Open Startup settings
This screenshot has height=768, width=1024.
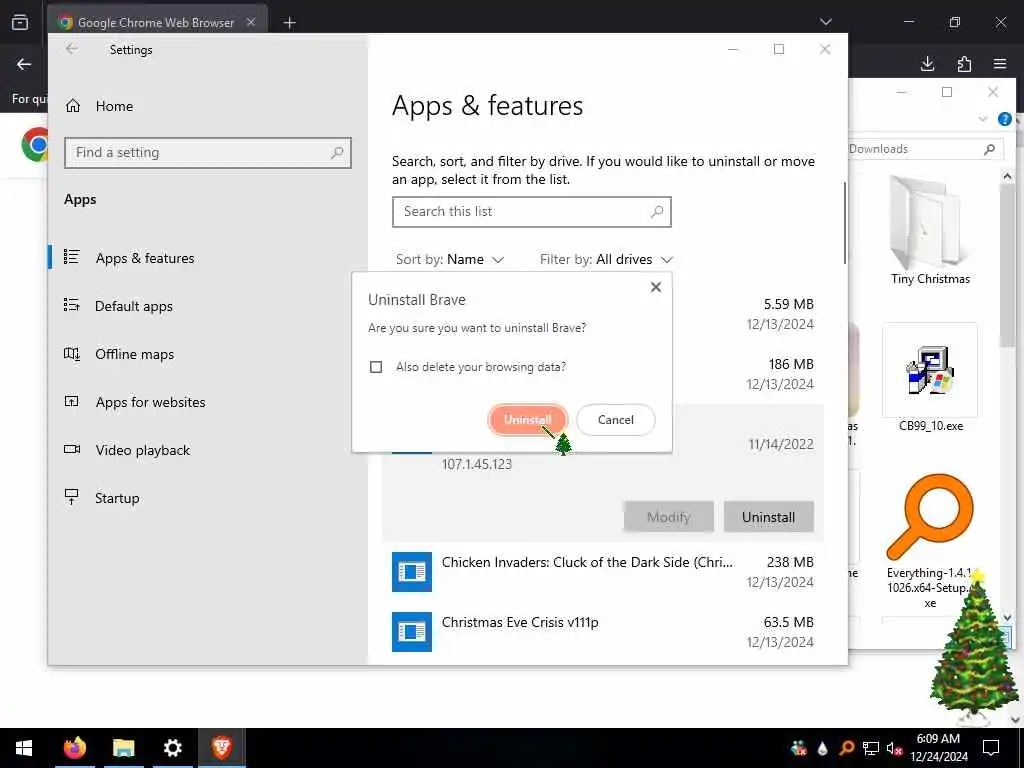pos(117,498)
